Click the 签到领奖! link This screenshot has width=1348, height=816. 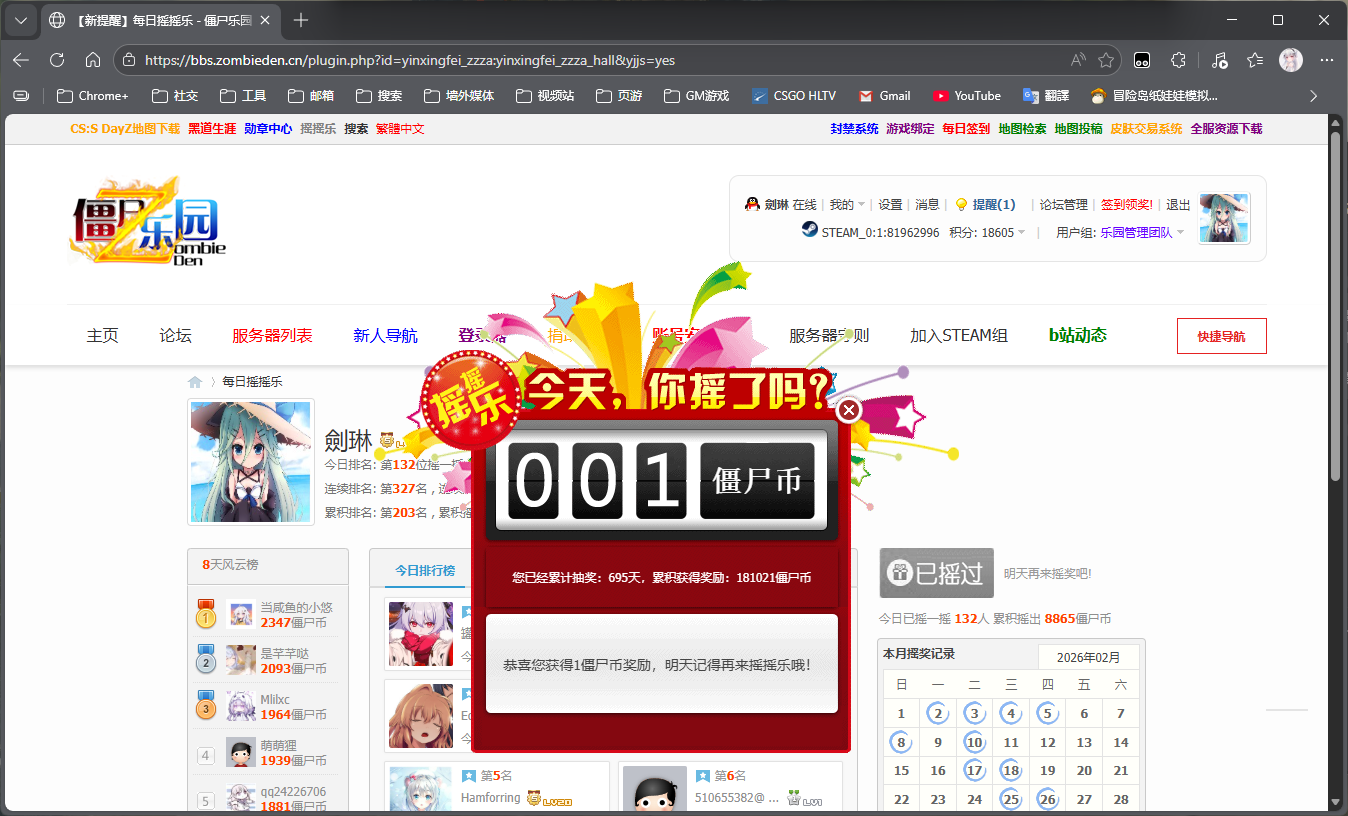tap(1126, 204)
